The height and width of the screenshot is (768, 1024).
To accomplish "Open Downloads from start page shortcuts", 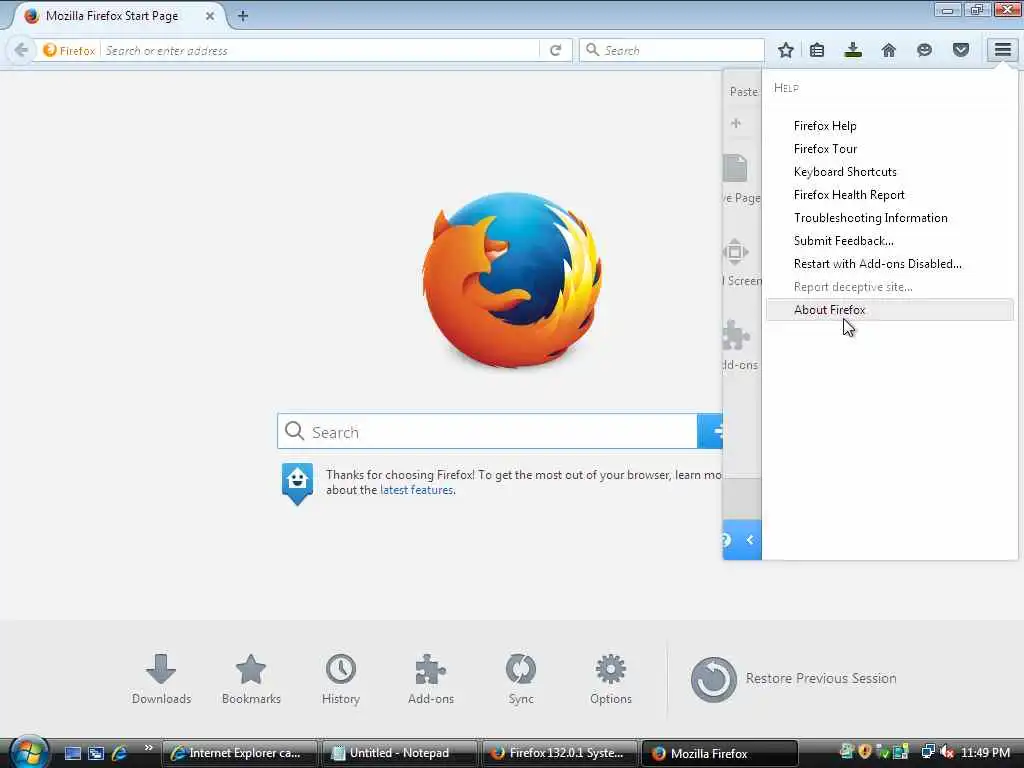I will (x=161, y=679).
